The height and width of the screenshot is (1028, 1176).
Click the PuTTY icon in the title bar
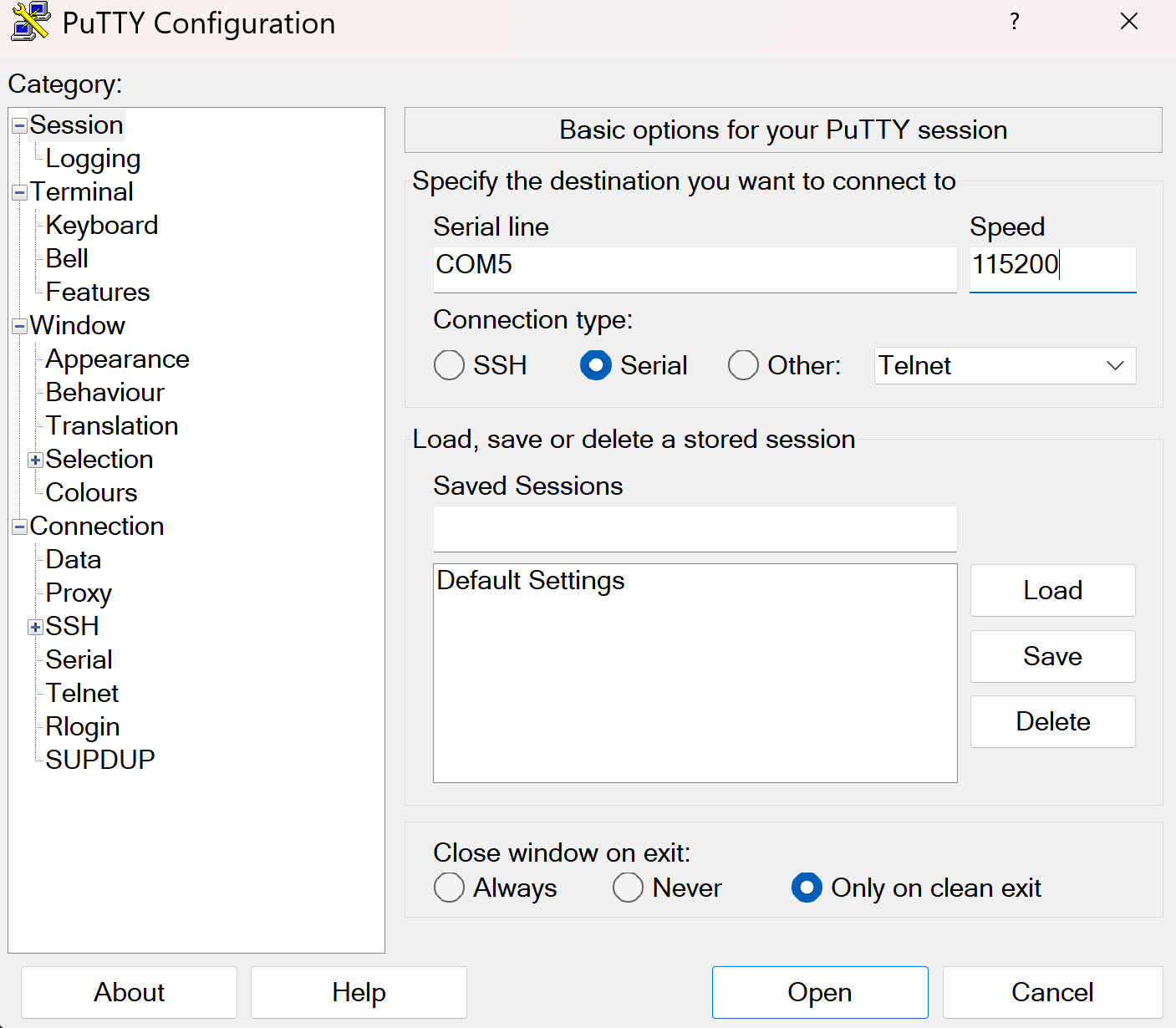point(30,23)
